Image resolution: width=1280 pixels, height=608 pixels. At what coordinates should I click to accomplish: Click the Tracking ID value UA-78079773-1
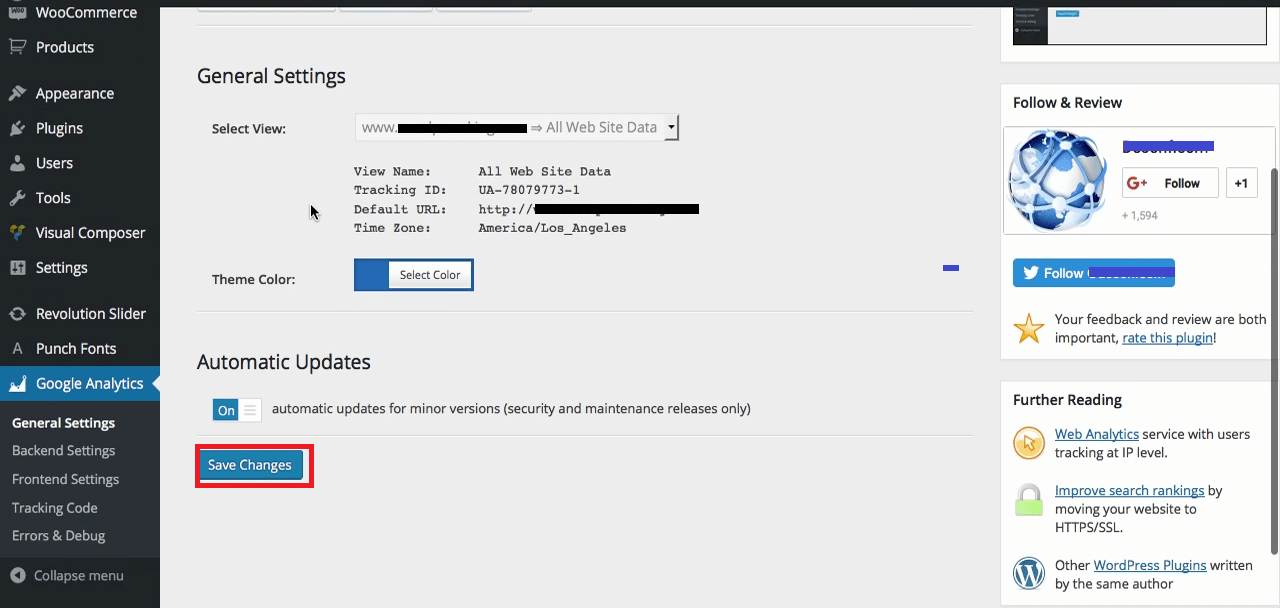click(529, 190)
